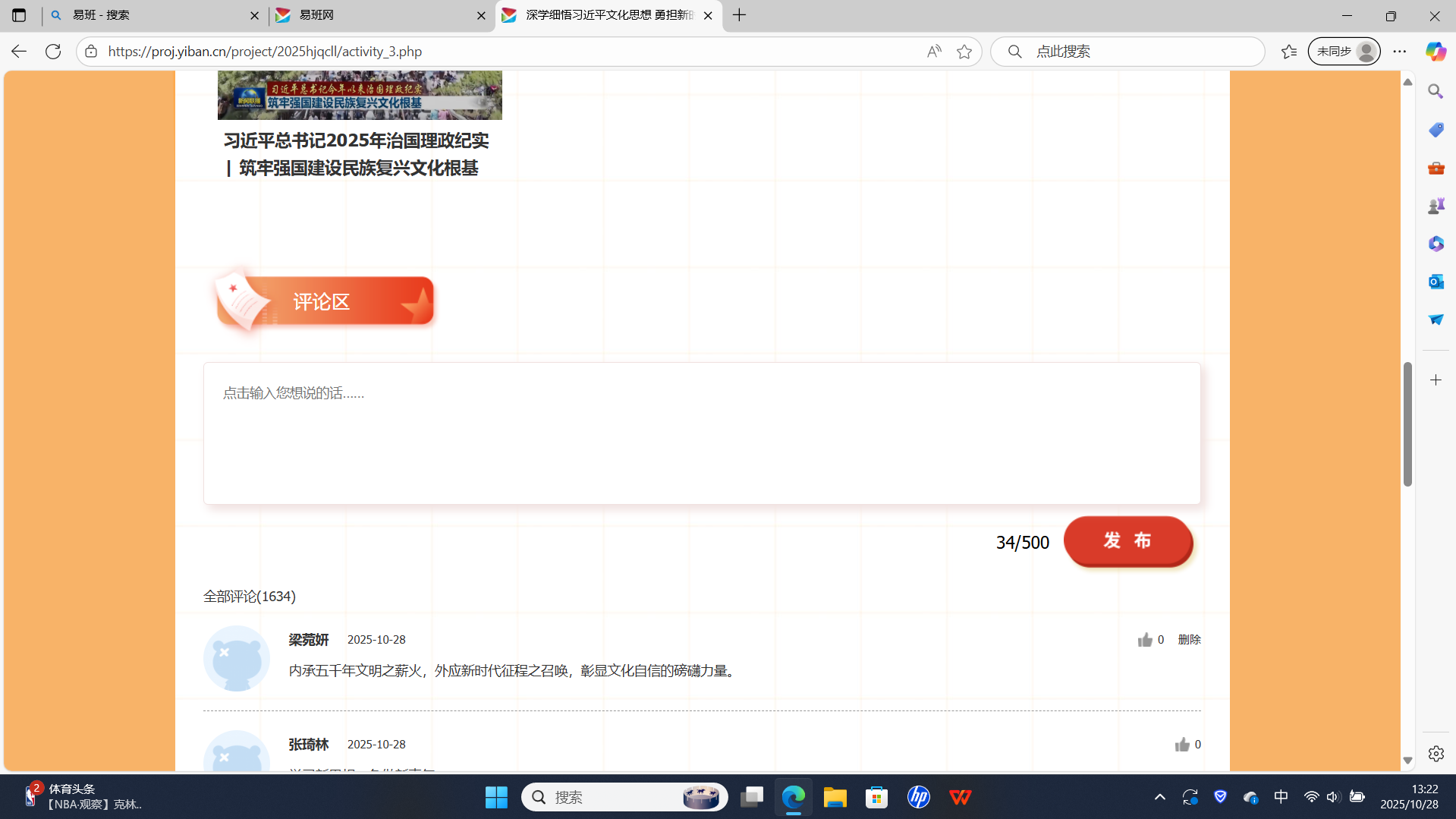This screenshot has width=1456, height=819.
Task: Open the Copilot icon in Edge toolbar
Action: tap(1435, 52)
